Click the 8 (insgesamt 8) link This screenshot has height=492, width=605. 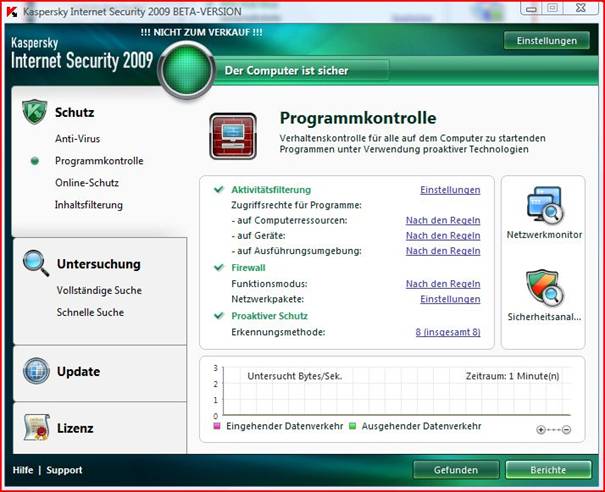click(448, 332)
